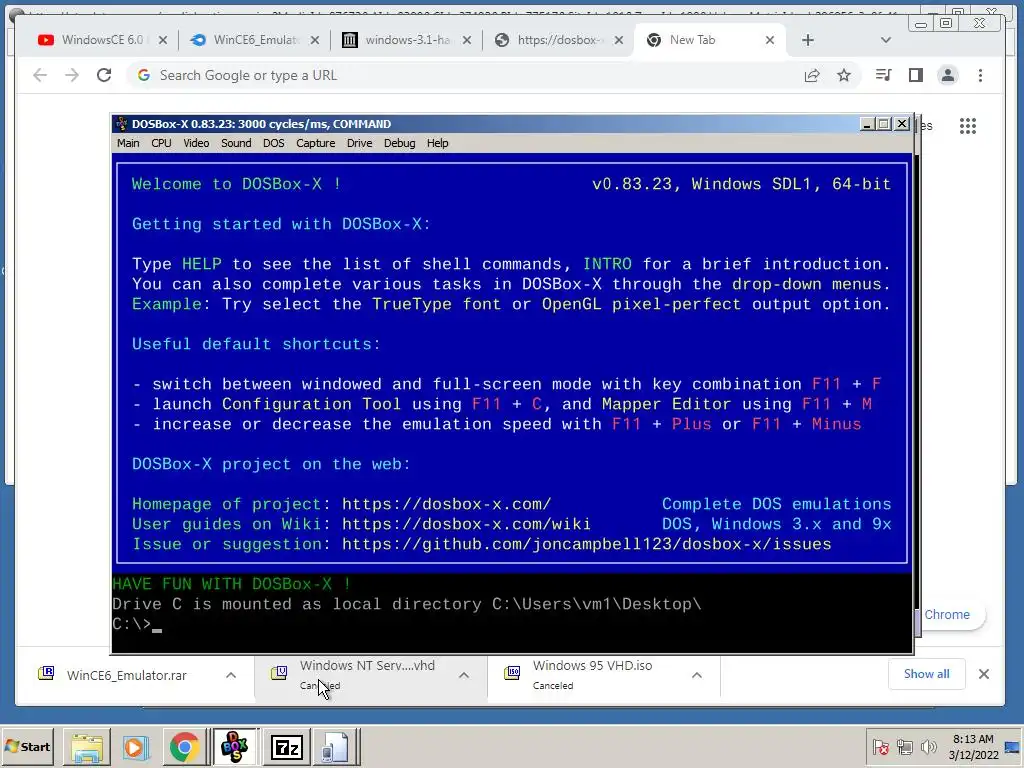Go back in Chrome
The image size is (1024, 768).
40,75
